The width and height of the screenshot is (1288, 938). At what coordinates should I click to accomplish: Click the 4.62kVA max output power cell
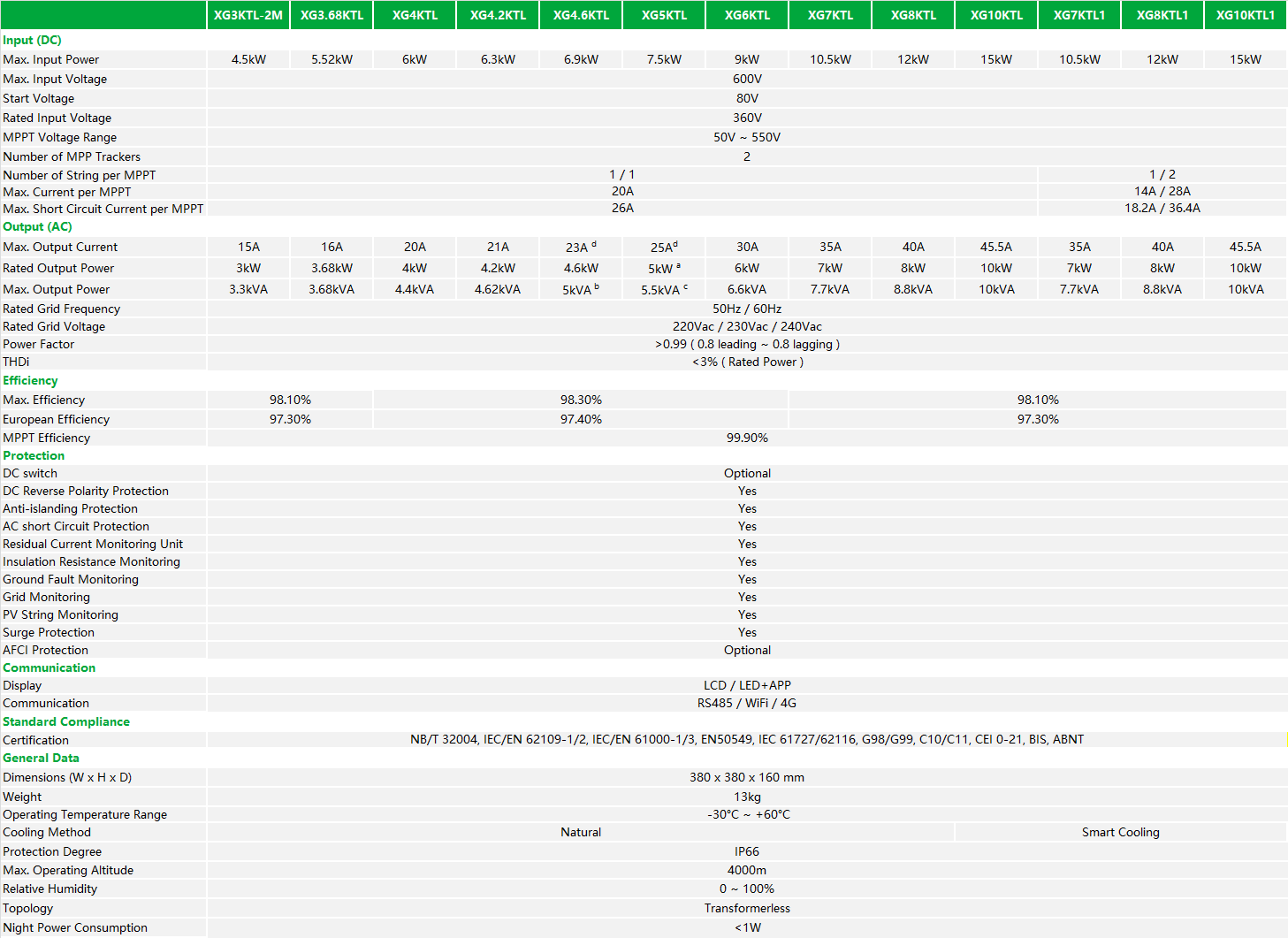[x=498, y=289]
